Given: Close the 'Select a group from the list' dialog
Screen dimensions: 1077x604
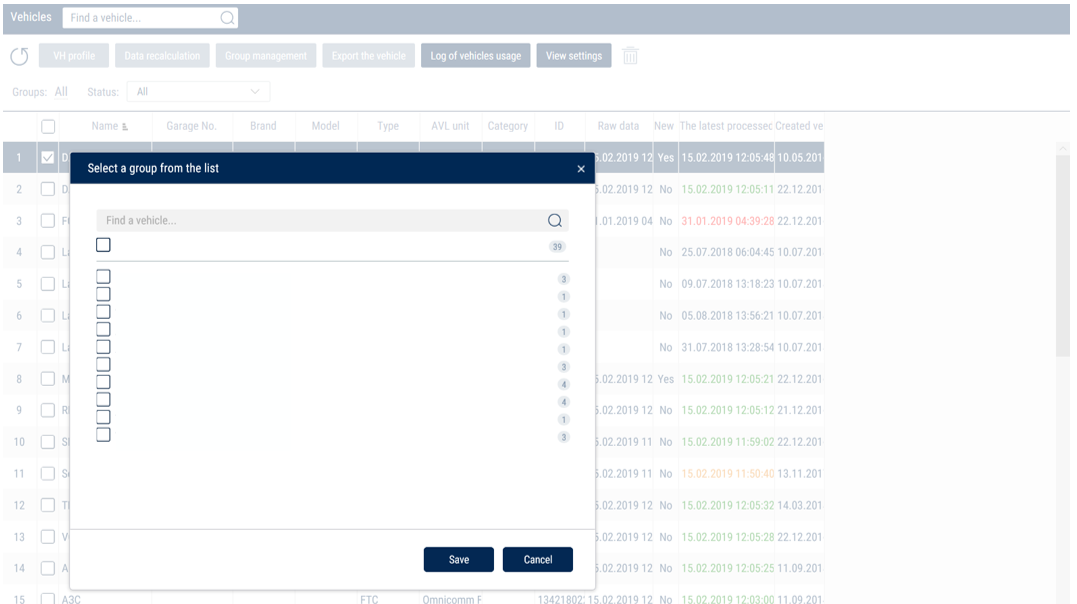Looking at the screenshot, I should 581,168.
